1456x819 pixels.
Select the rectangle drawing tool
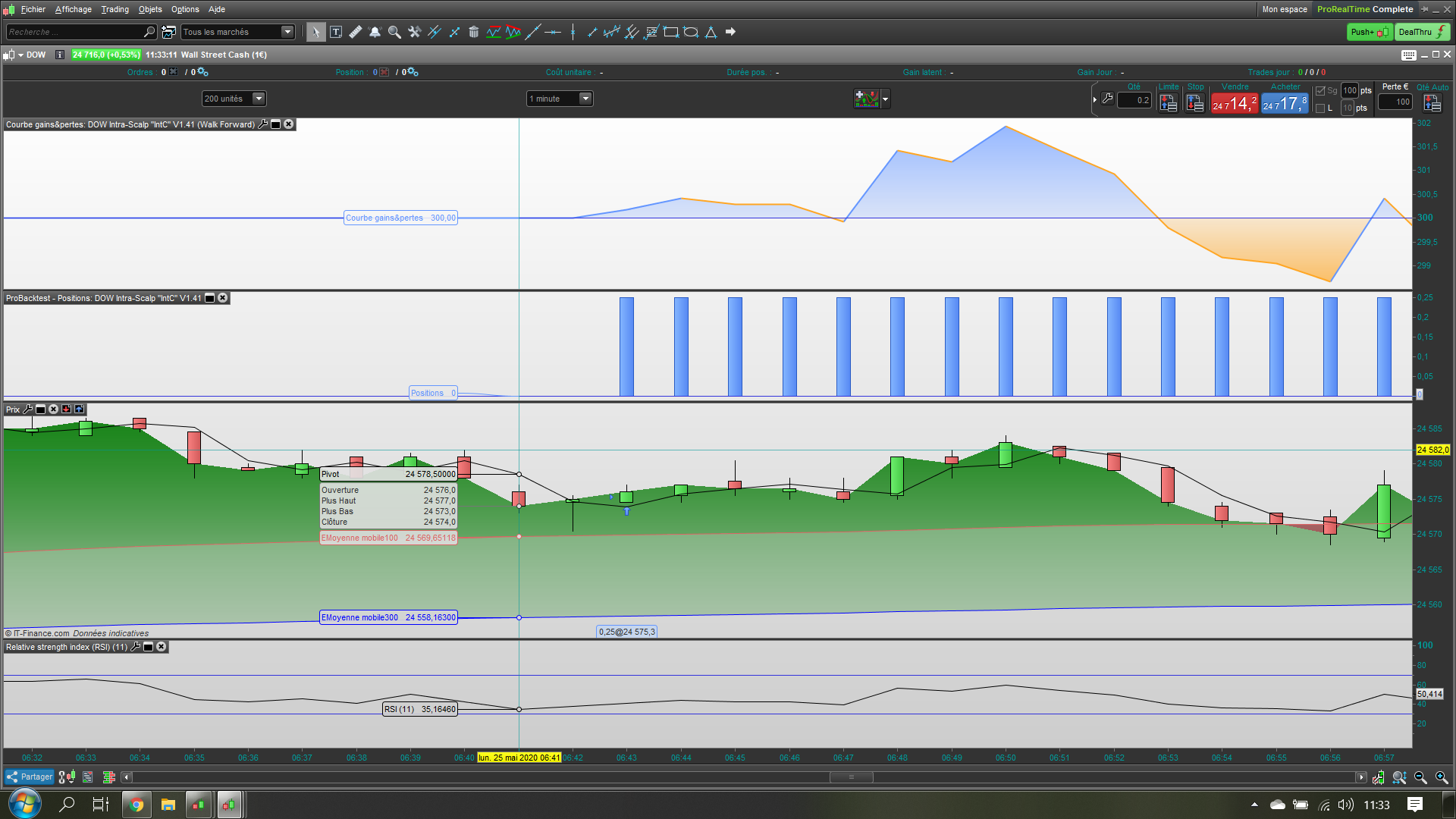(x=671, y=32)
